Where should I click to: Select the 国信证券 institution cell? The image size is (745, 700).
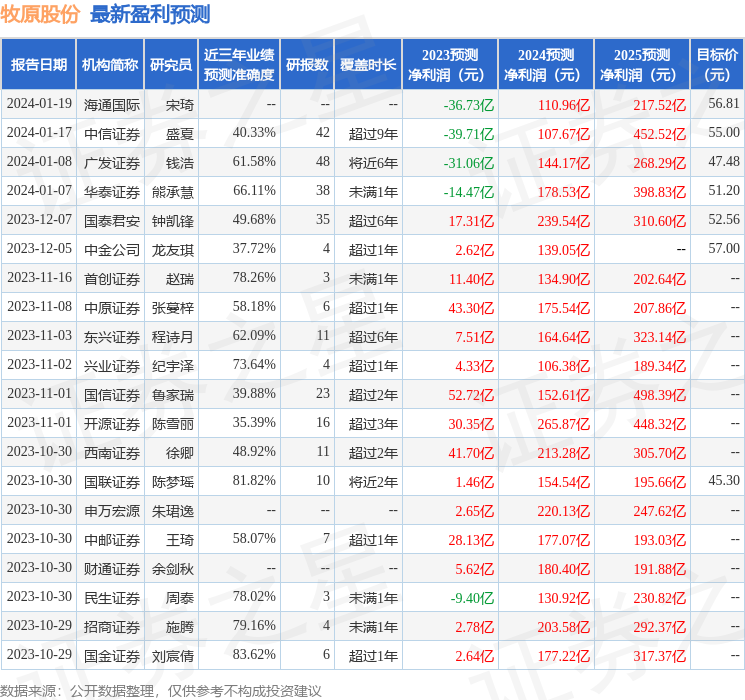[x=112, y=395]
